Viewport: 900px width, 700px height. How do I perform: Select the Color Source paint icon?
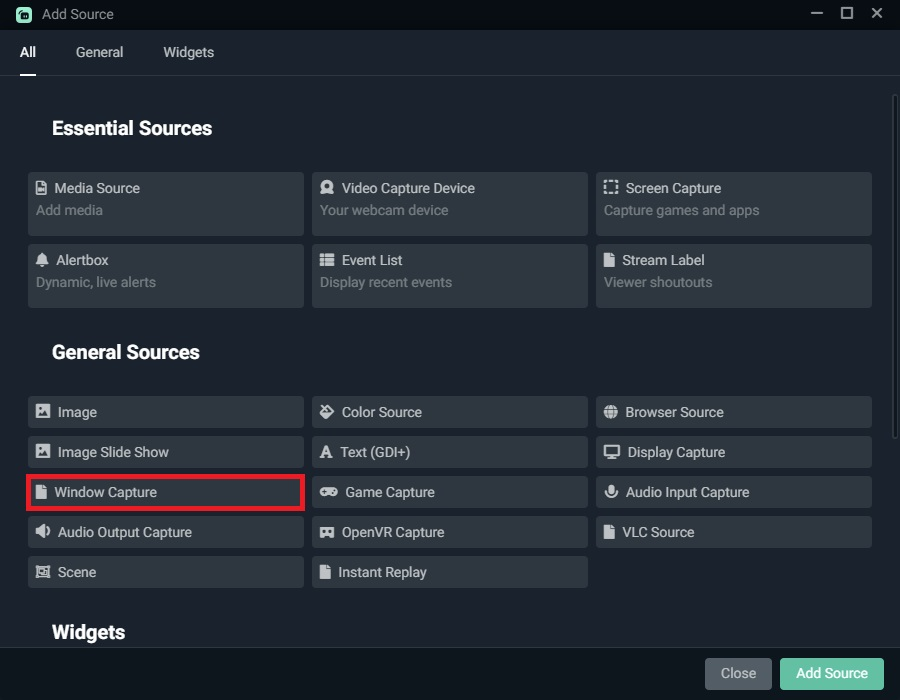point(327,412)
